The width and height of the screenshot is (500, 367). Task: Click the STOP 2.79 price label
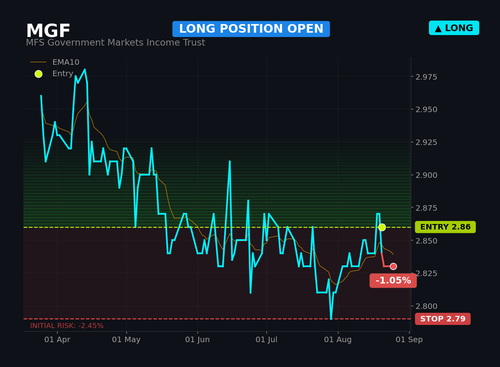point(443,319)
